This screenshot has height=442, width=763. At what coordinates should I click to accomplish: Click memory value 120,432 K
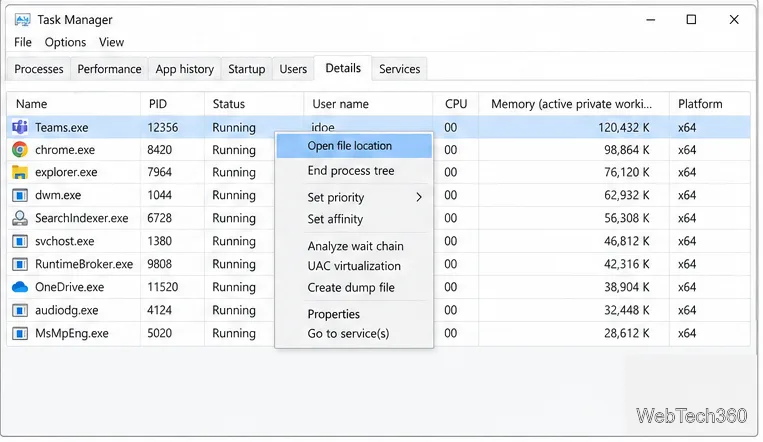pyautogui.click(x=624, y=128)
